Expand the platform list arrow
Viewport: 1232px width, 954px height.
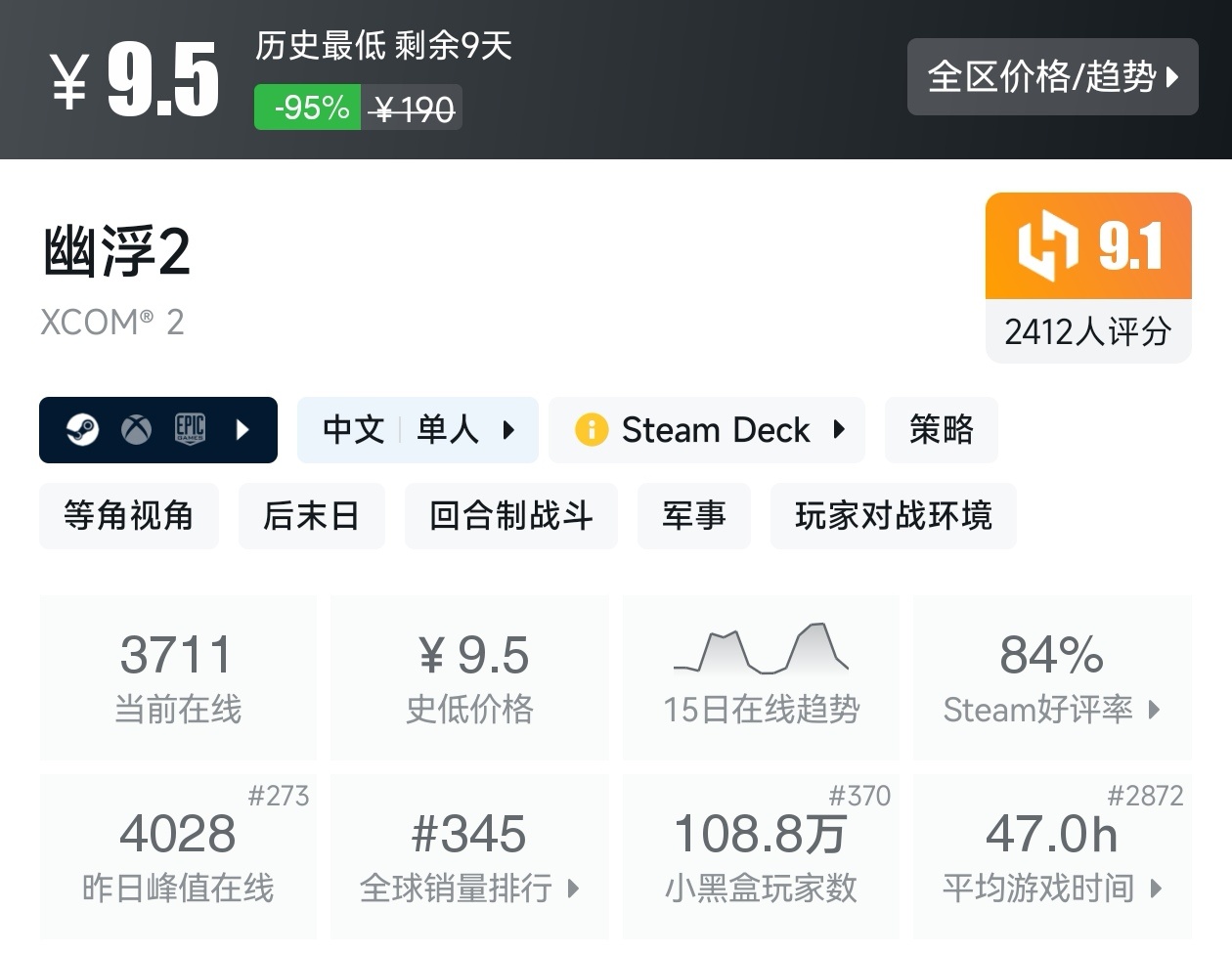click(x=242, y=429)
